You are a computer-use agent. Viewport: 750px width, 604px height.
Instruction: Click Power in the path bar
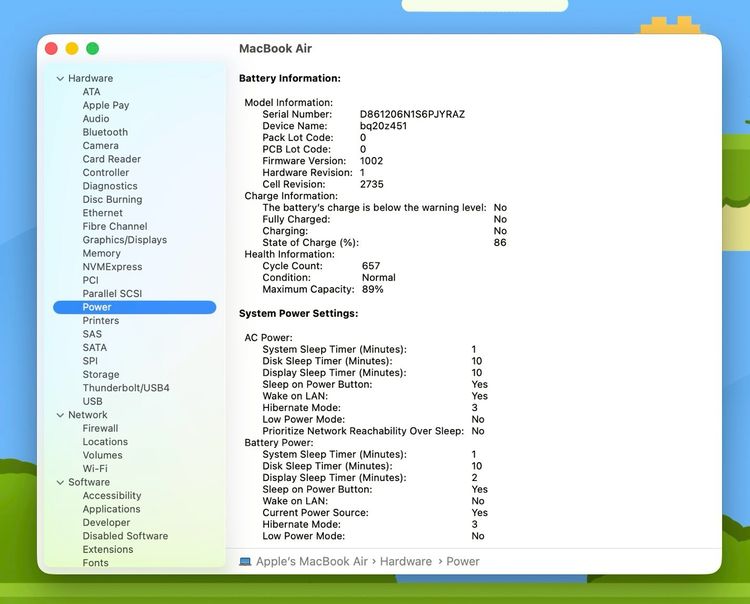[x=463, y=562]
